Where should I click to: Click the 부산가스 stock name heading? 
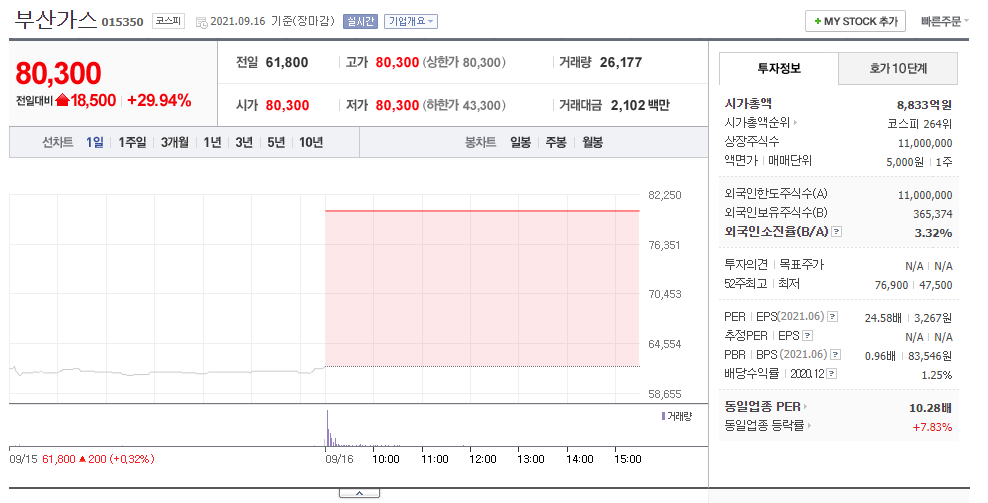55,20
